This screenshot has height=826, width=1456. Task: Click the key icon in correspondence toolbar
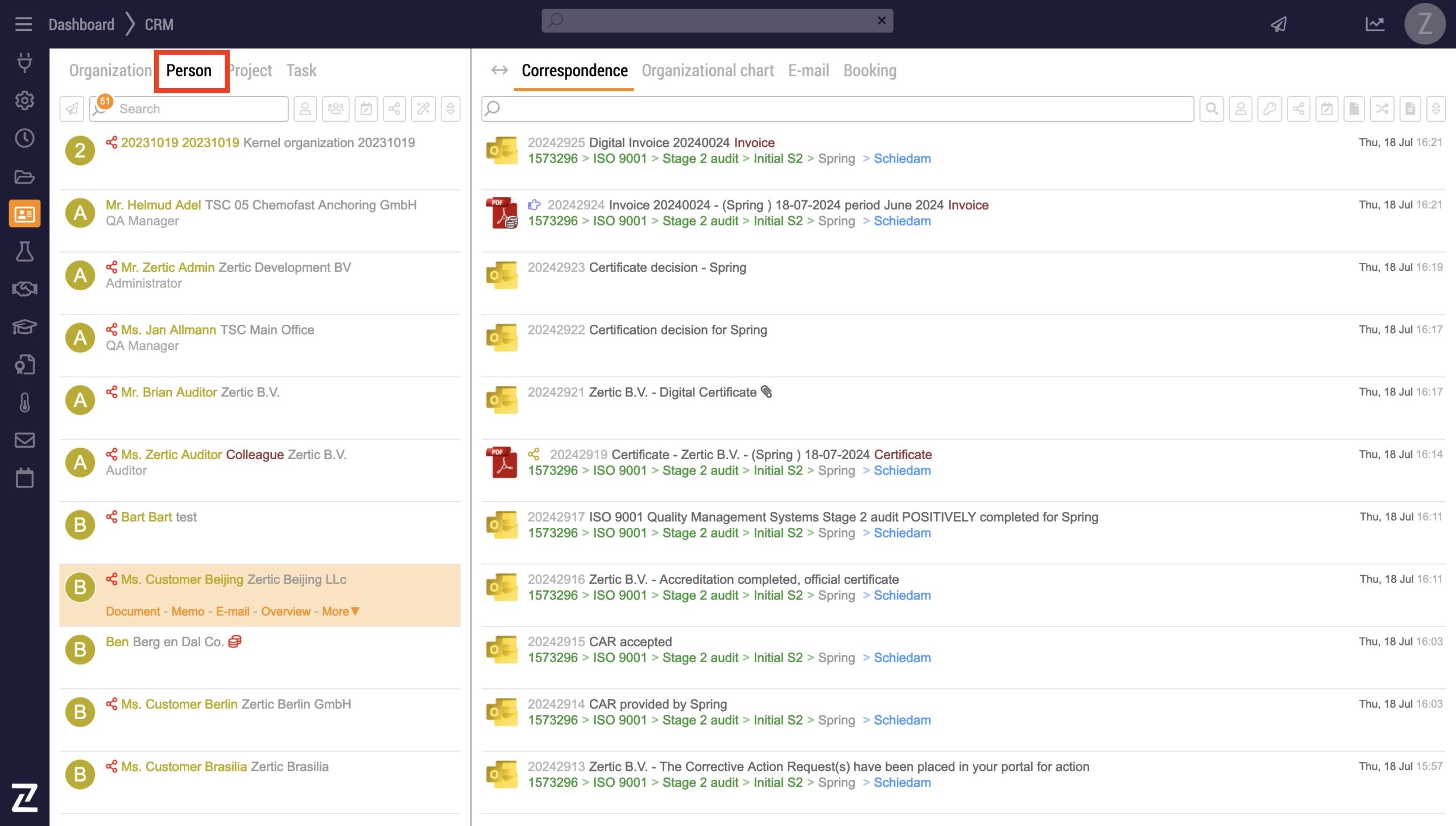coord(1269,109)
